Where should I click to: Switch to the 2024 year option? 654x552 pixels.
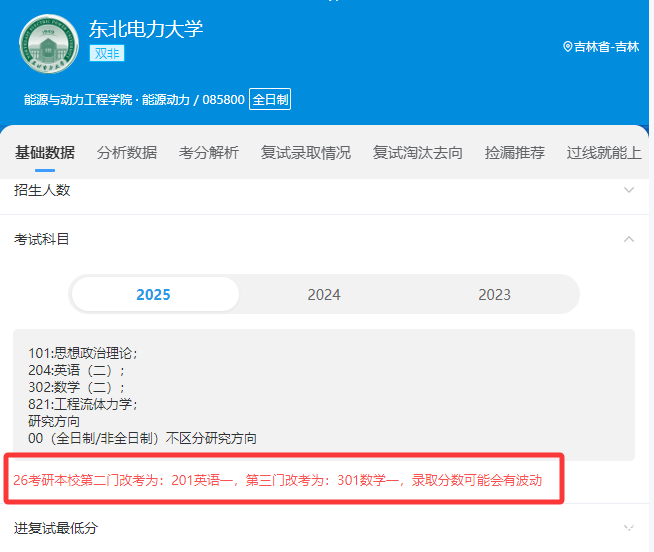(x=324, y=294)
